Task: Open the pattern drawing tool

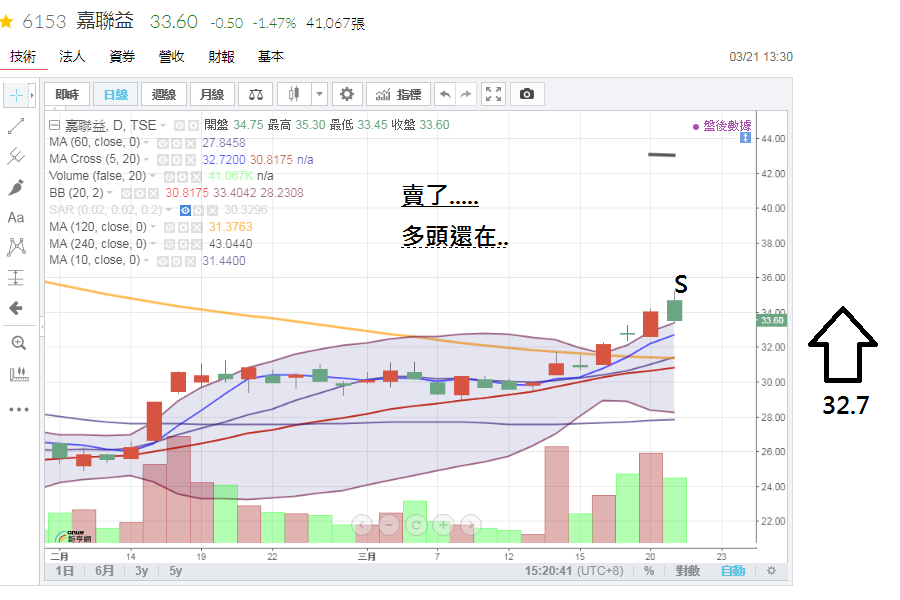Action: click(16, 247)
